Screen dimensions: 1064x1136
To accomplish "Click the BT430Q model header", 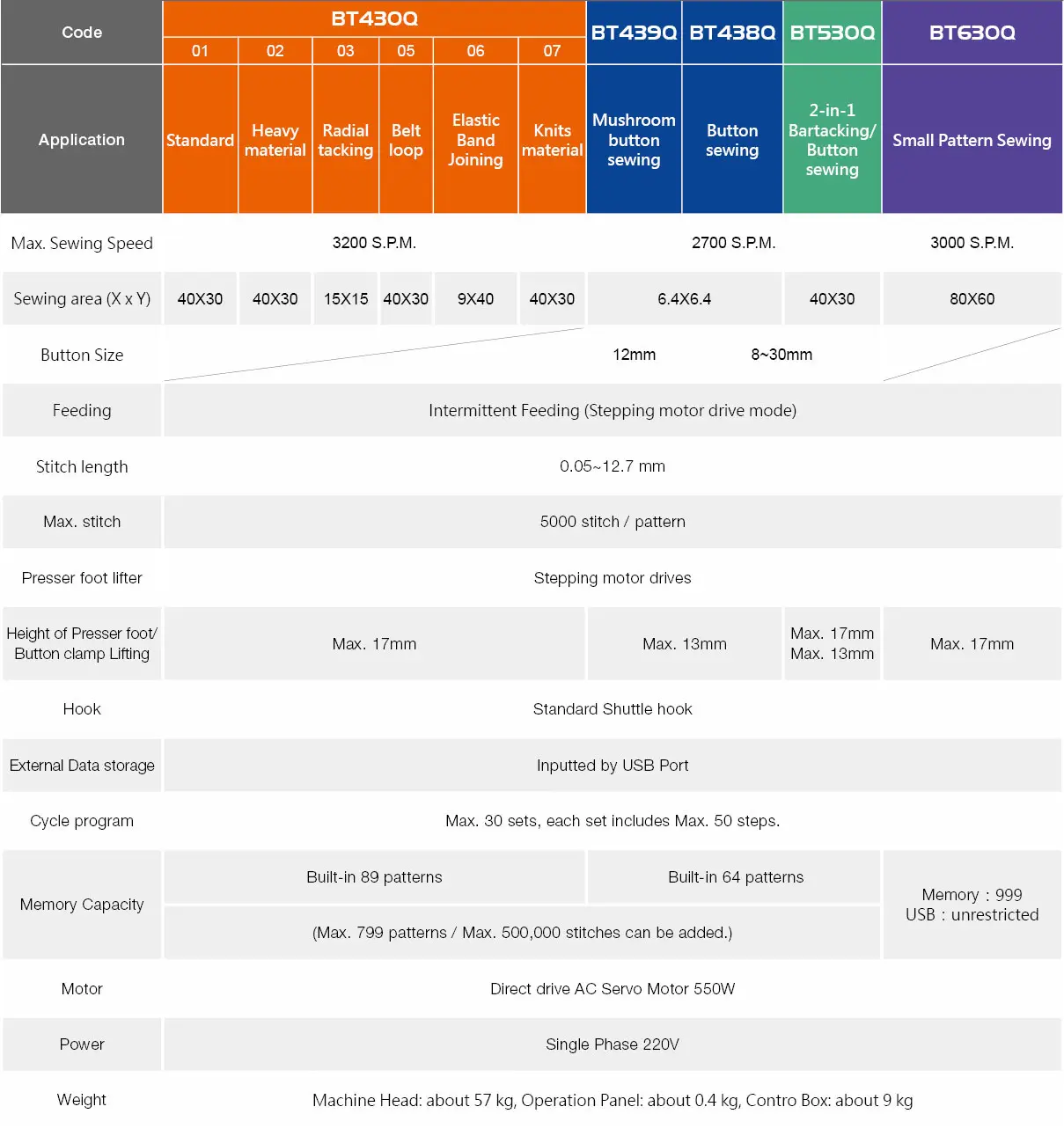I will [x=374, y=18].
